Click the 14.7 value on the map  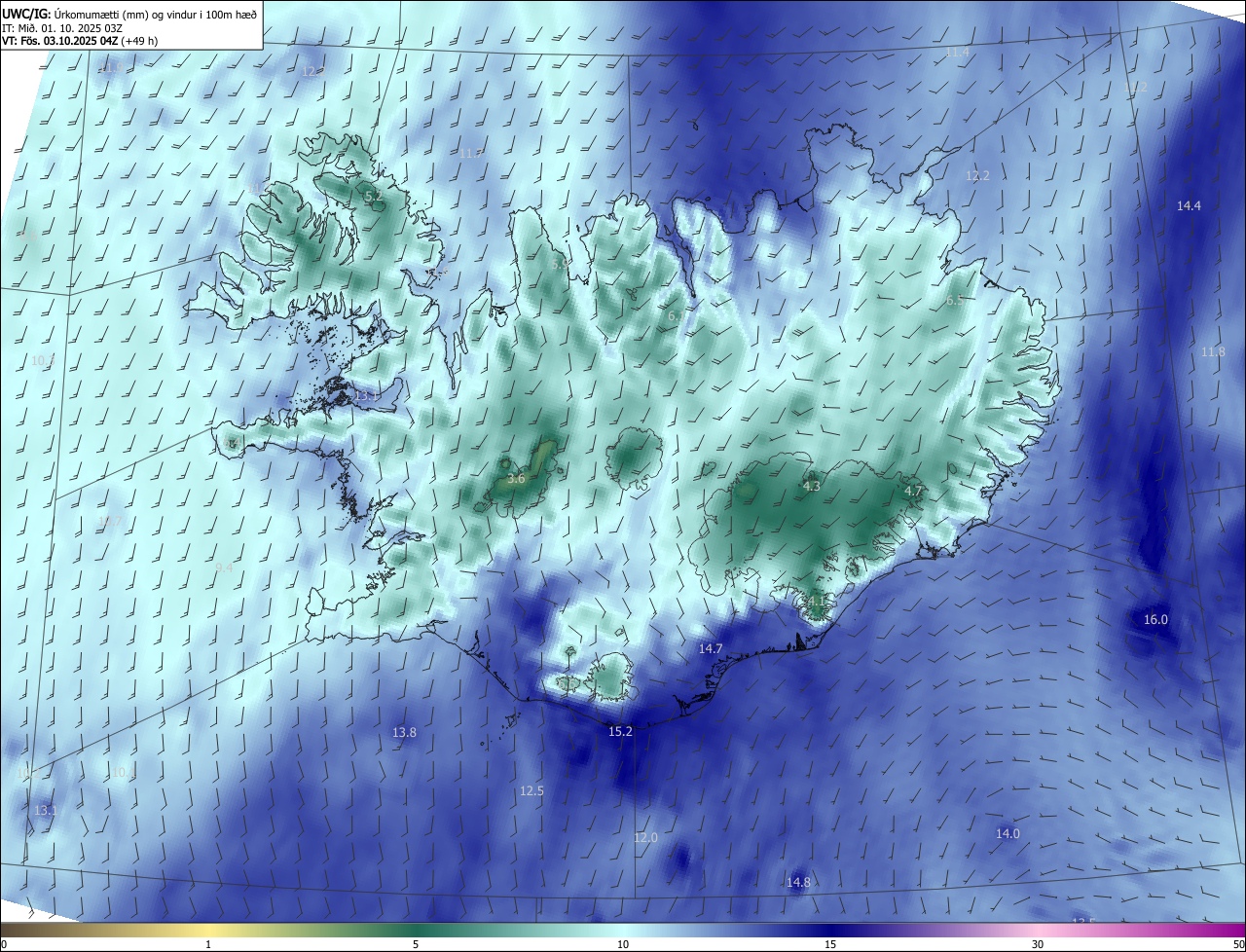click(711, 649)
